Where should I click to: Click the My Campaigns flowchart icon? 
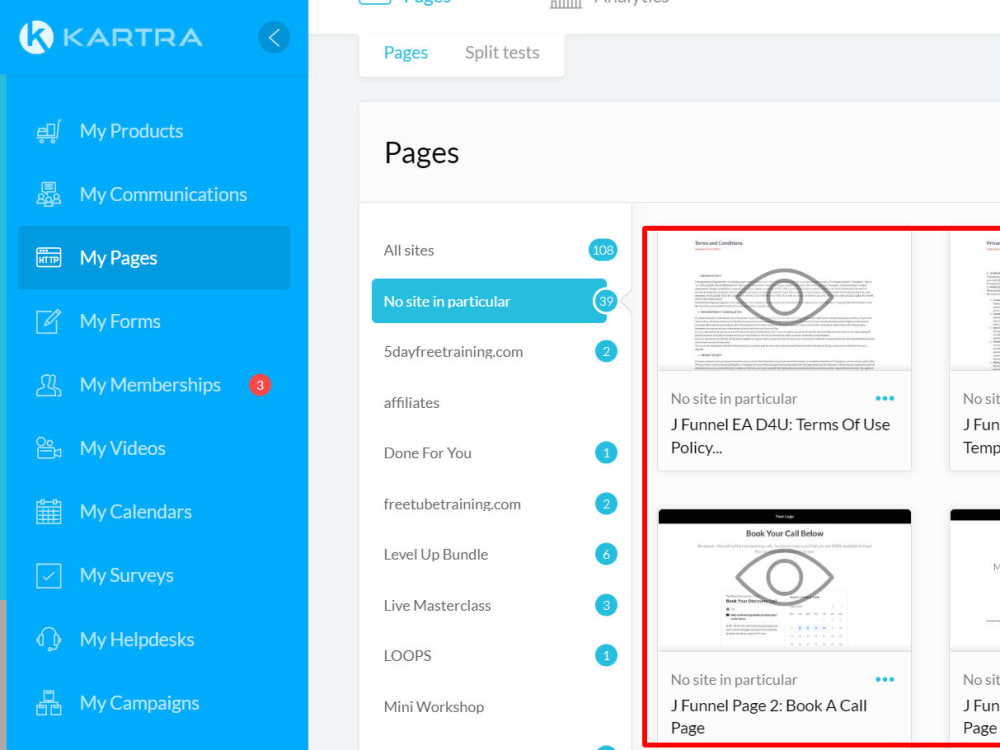point(48,703)
